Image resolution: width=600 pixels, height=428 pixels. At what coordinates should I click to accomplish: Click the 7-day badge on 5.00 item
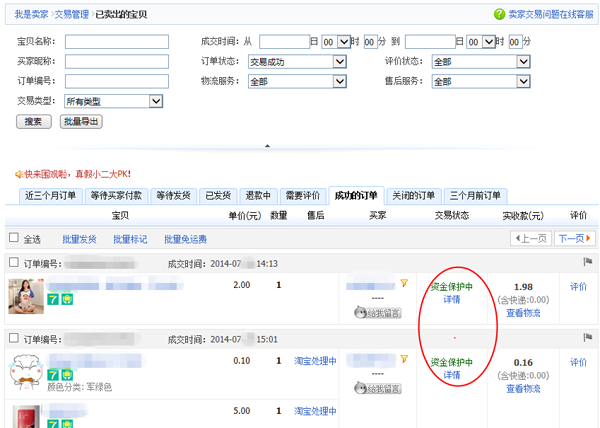point(53,423)
